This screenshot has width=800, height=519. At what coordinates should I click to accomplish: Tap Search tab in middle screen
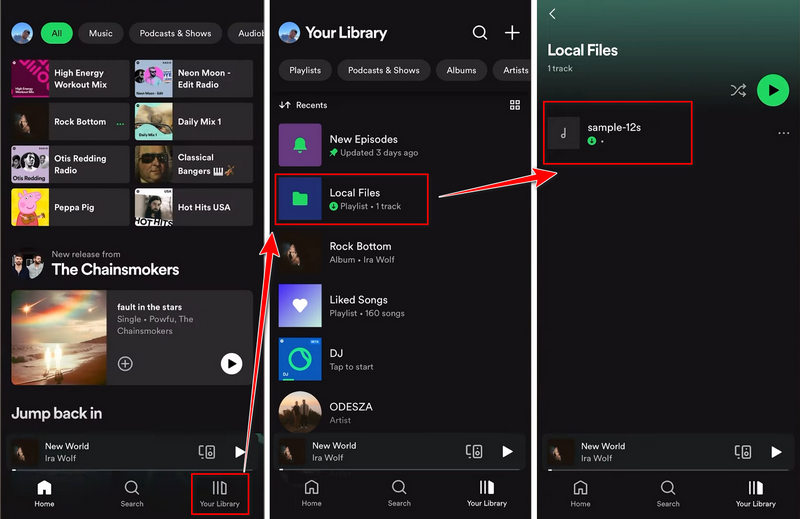(399, 493)
